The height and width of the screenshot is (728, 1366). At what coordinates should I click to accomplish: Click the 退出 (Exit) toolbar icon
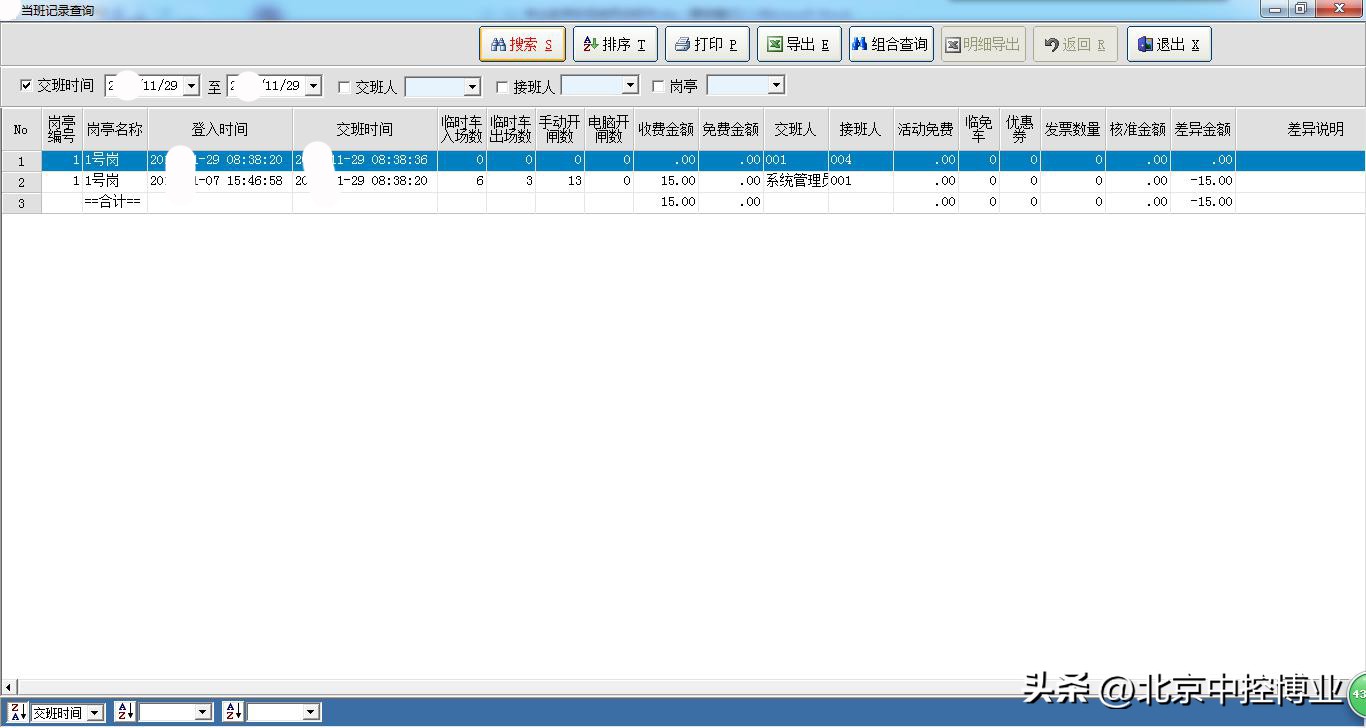(1146, 43)
